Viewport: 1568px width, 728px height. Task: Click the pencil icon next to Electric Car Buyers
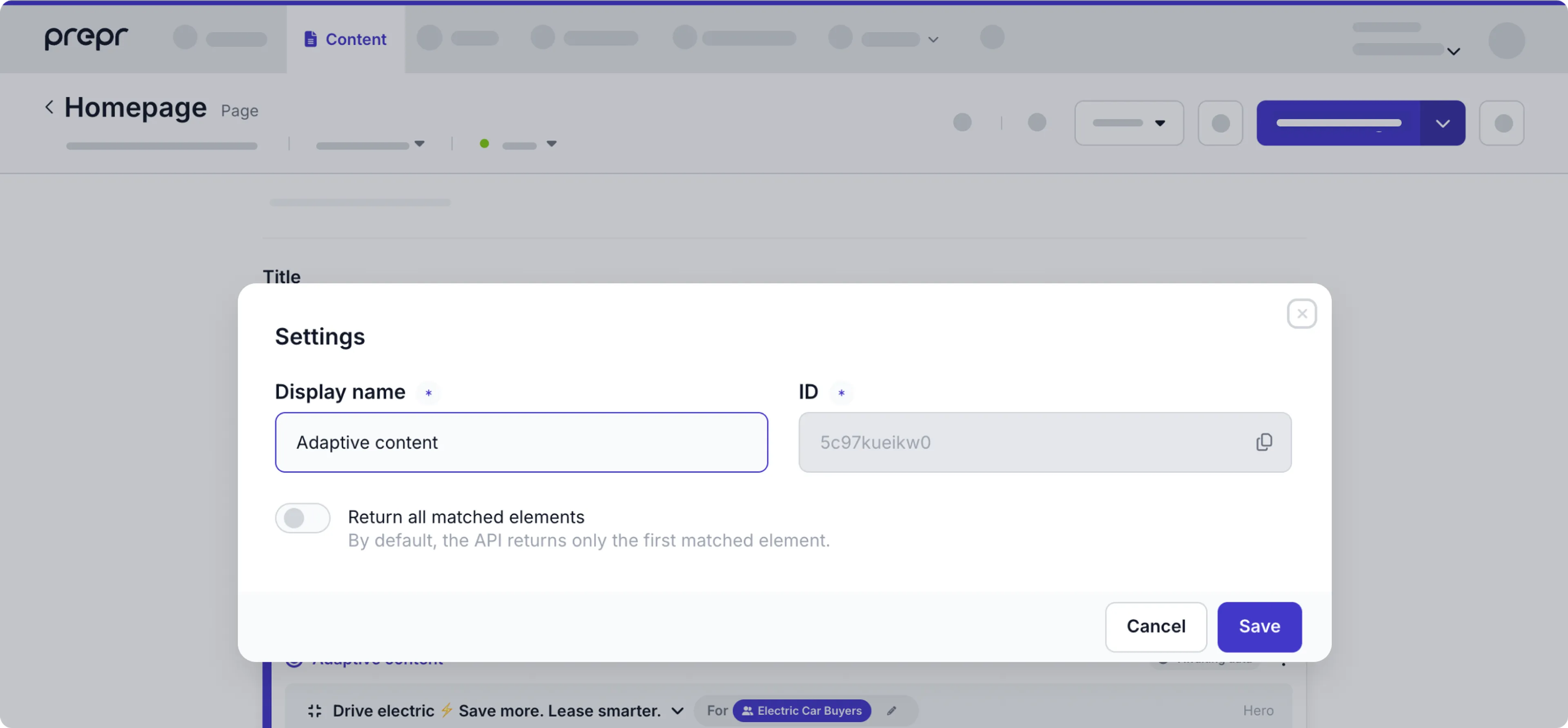(891, 710)
